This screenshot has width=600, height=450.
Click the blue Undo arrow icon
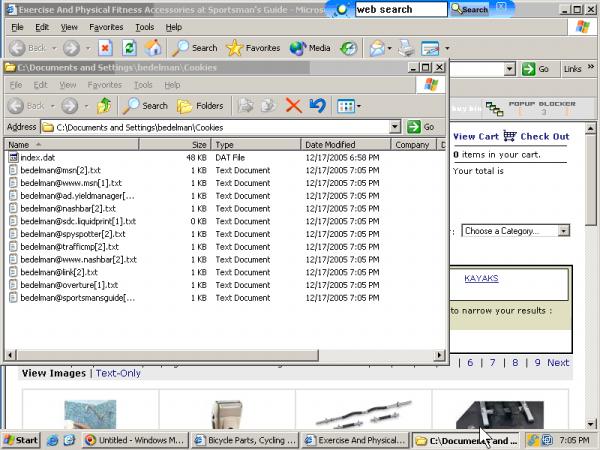[x=318, y=106]
